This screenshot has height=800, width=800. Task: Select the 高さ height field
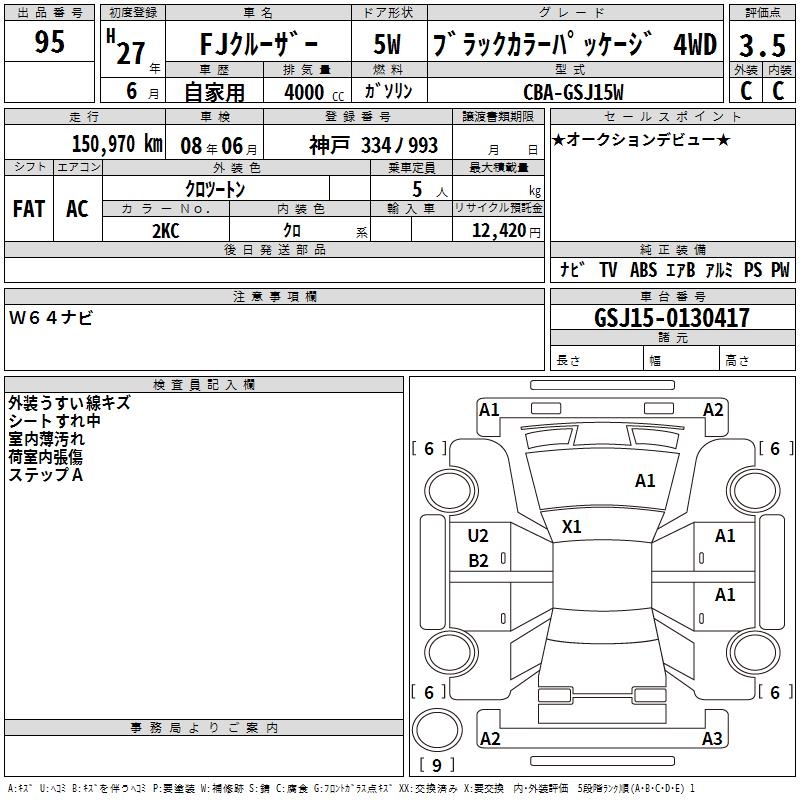758,360
